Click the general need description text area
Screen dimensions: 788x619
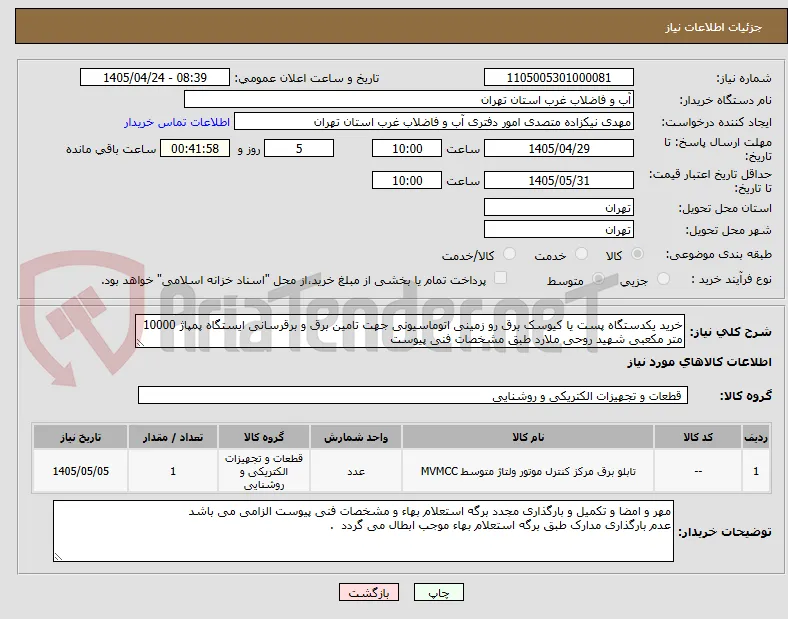410,332
